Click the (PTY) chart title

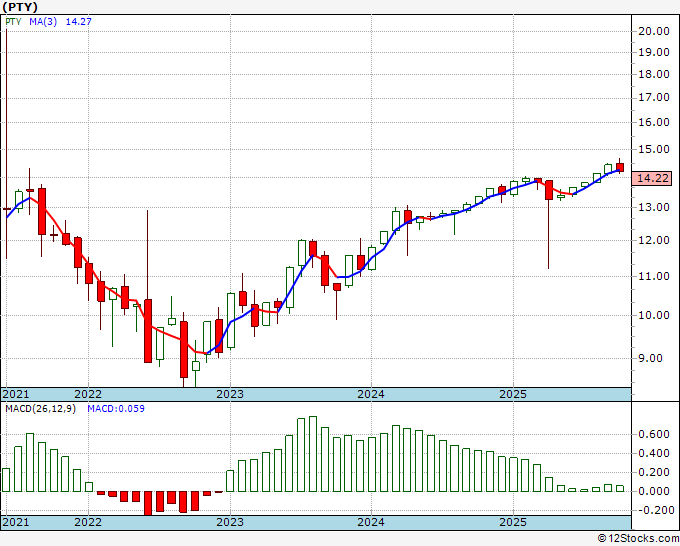(20, 7)
